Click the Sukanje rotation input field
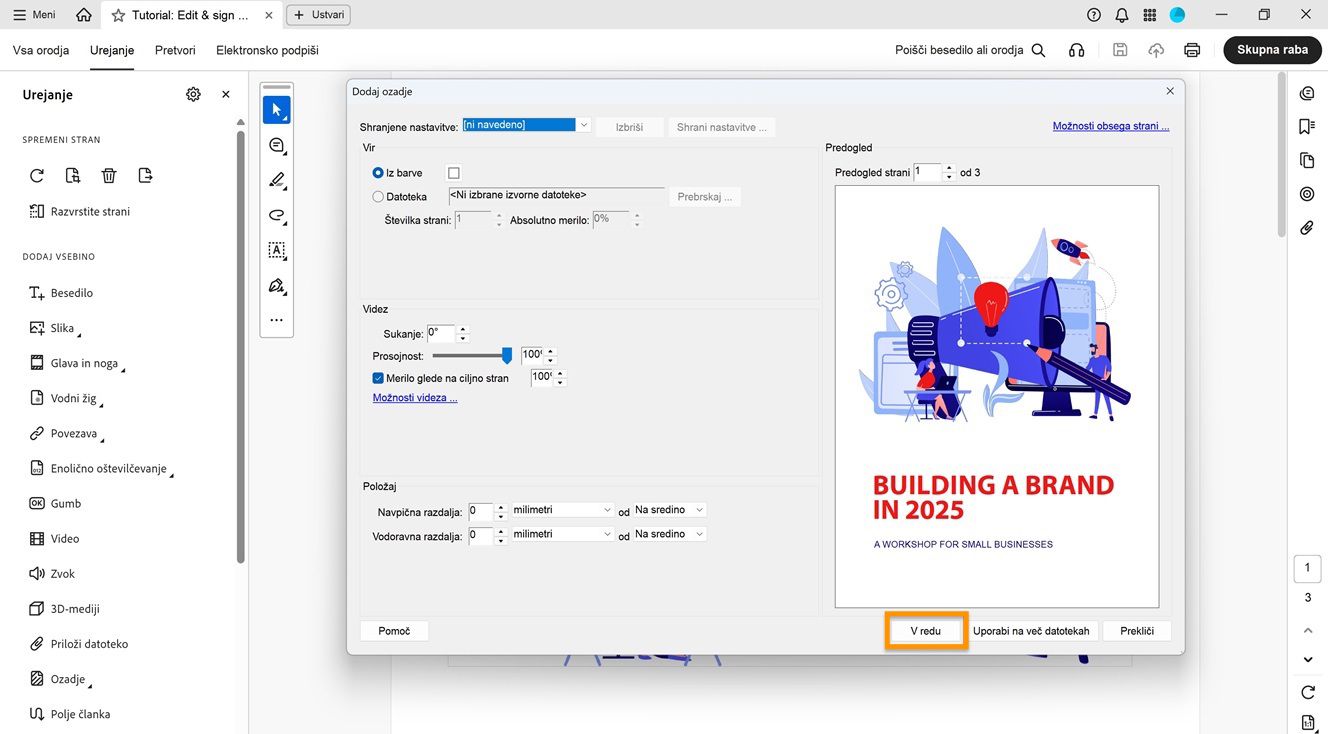1328x734 pixels. click(441, 333)
